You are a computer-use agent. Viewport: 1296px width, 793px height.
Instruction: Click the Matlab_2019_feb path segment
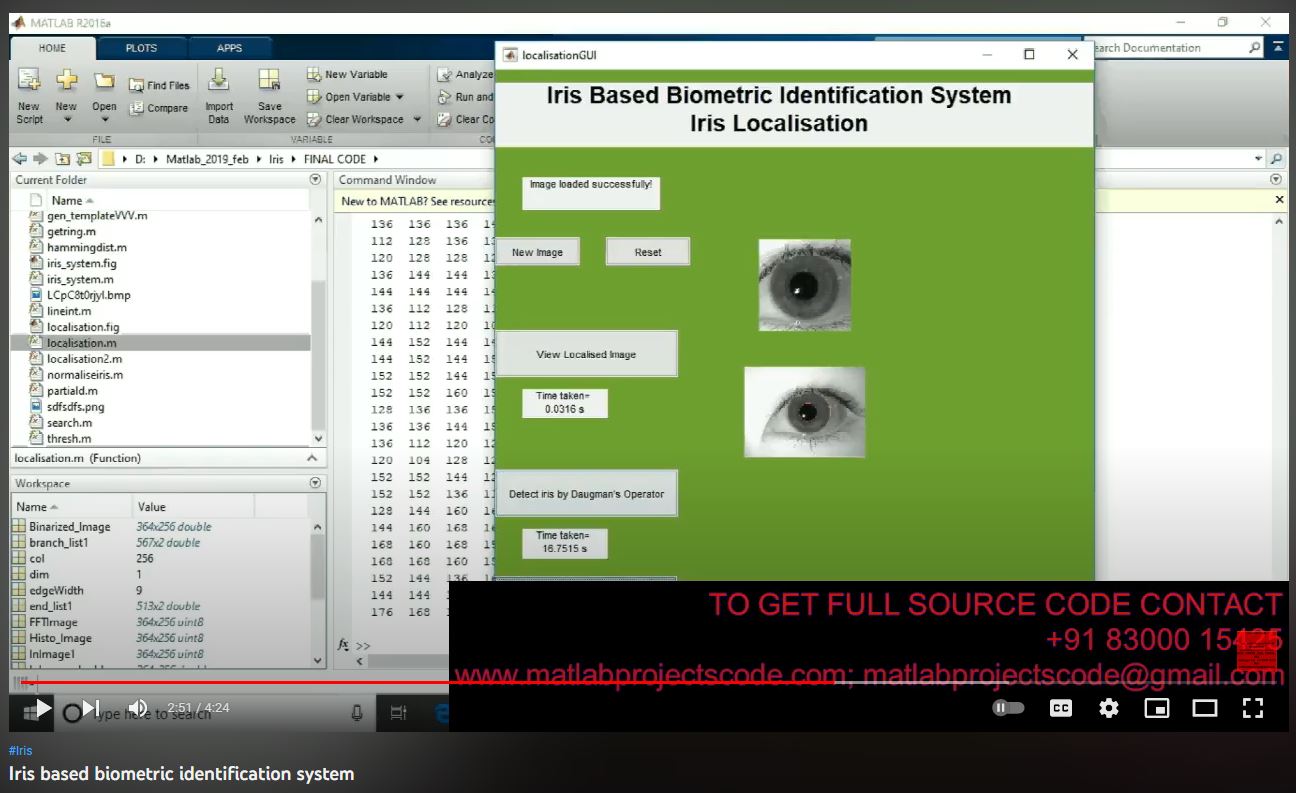(x=206, y=159)
